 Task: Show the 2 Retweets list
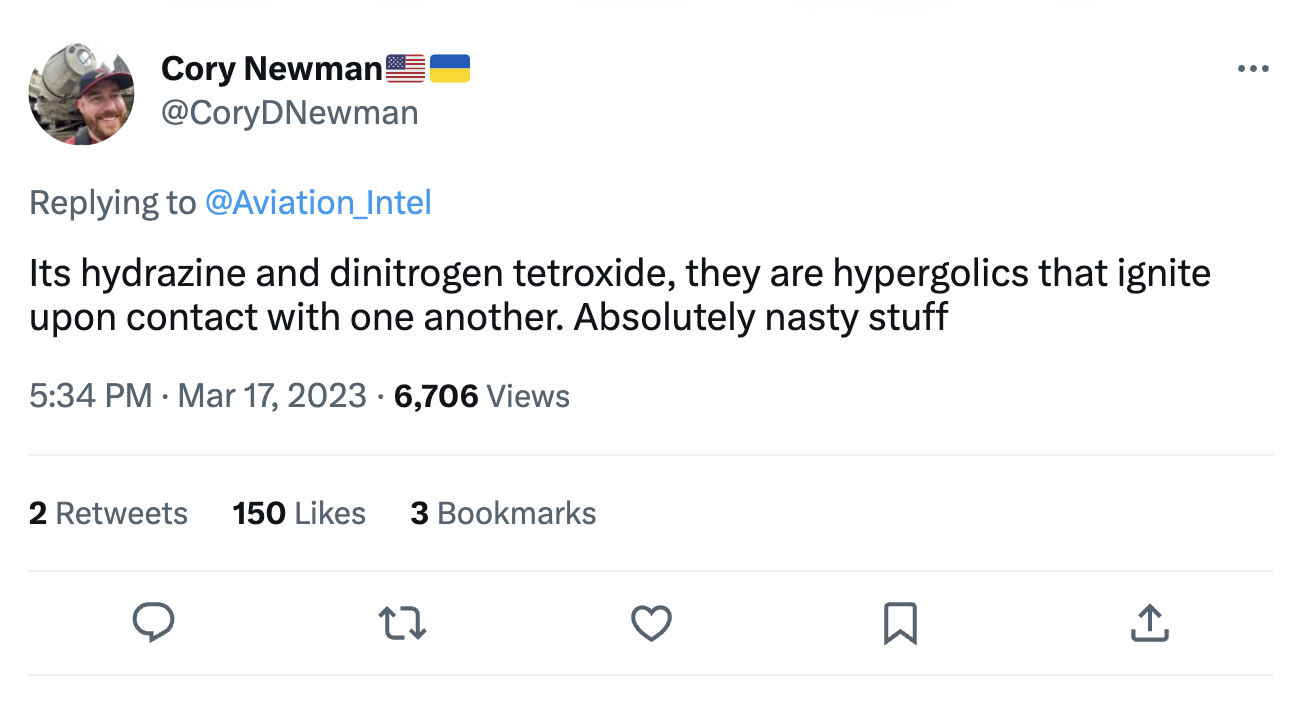[108, 513]
